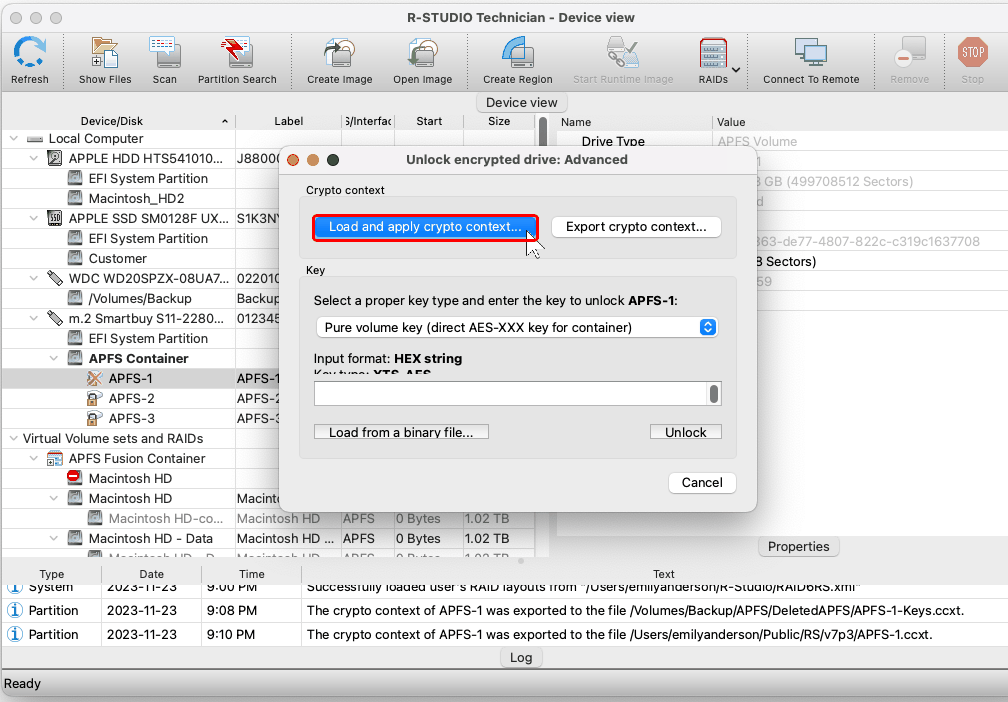This screenshot has width=1008, height=702.
Task: Click the Macintosh_HD2 partition icon
Action: point(75,199)
